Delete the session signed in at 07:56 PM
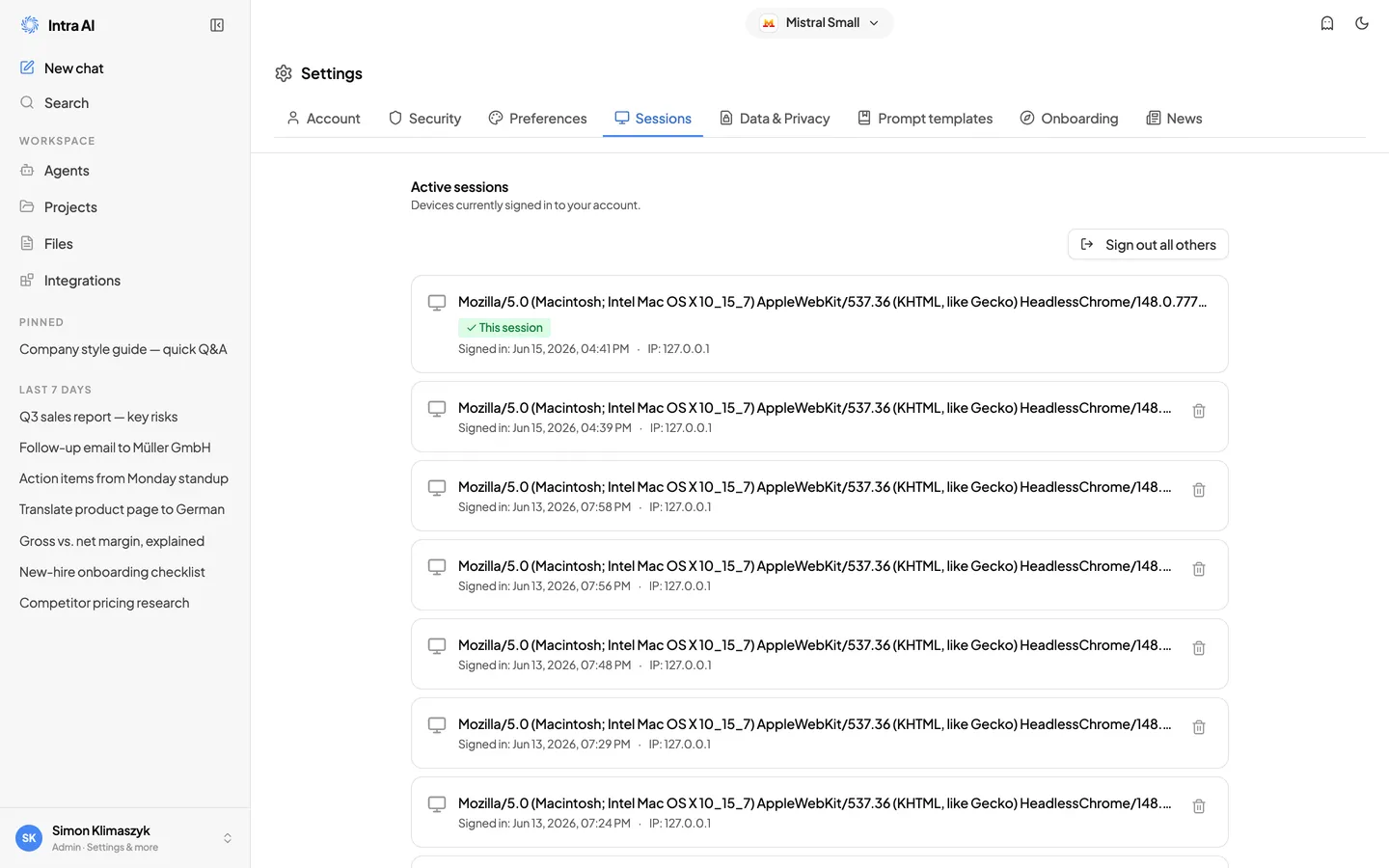 pyautogui.click(x=1199, y=569)
